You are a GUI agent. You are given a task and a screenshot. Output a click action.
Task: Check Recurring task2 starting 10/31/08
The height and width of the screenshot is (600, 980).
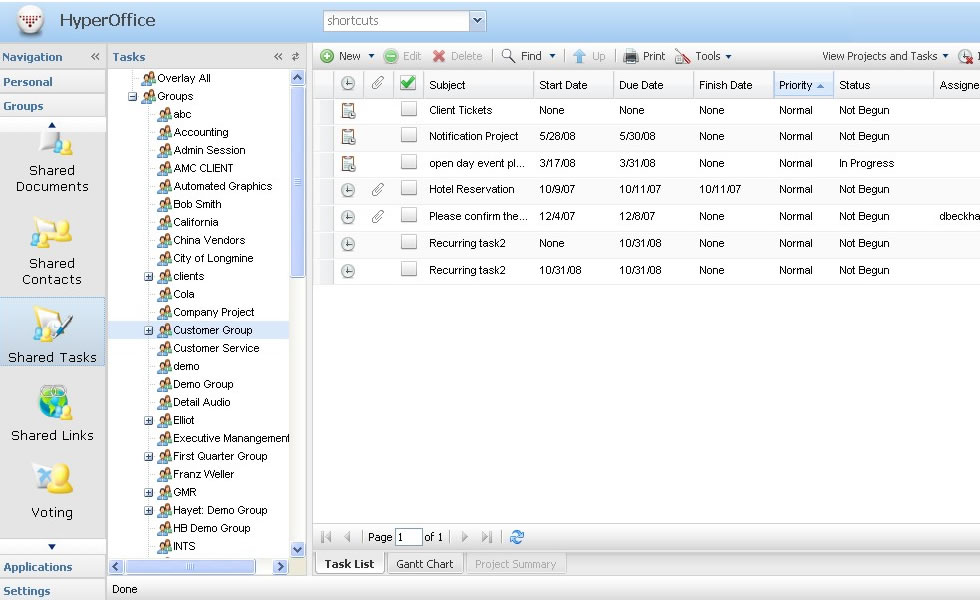tap(409, 269)
